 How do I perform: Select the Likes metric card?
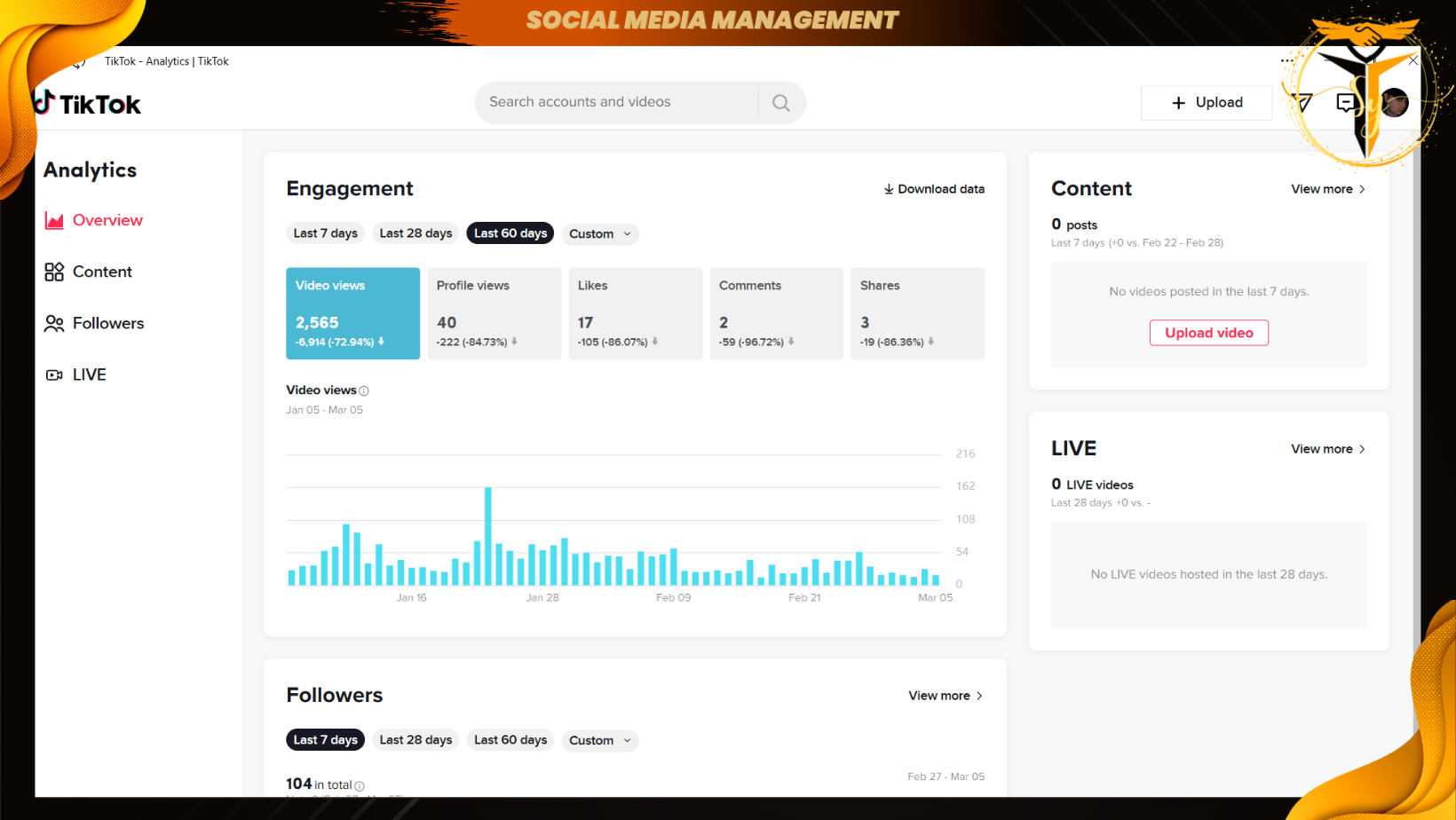(636, 313)
